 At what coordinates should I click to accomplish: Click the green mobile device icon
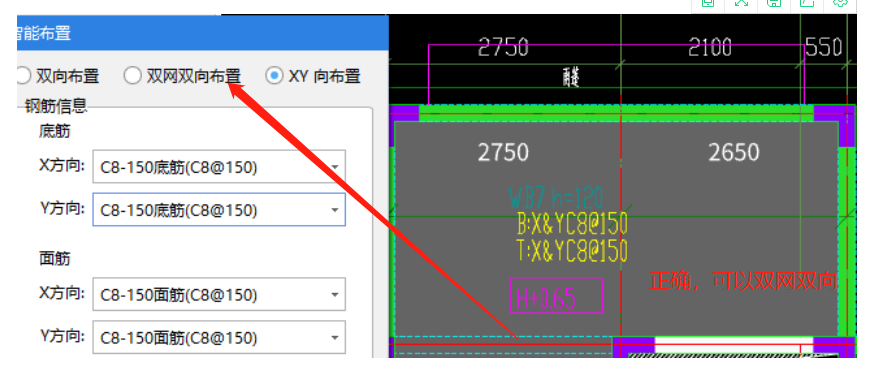pyautogui.click(x=708, y=3)
